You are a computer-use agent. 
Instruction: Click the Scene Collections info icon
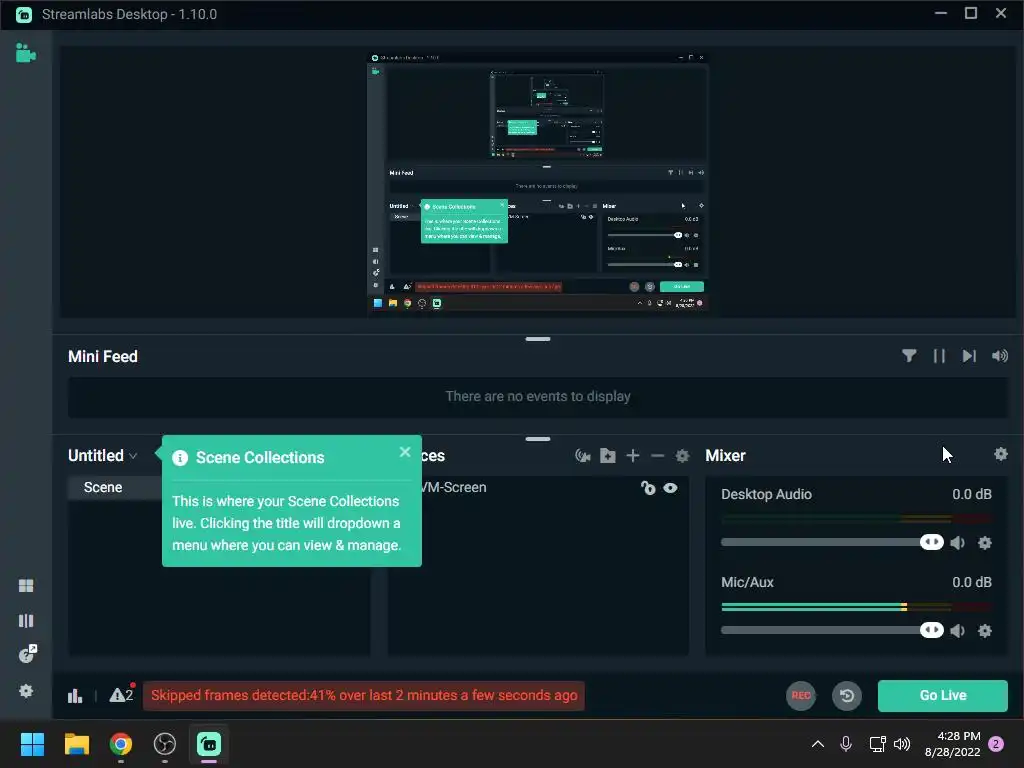coord(180,458)
